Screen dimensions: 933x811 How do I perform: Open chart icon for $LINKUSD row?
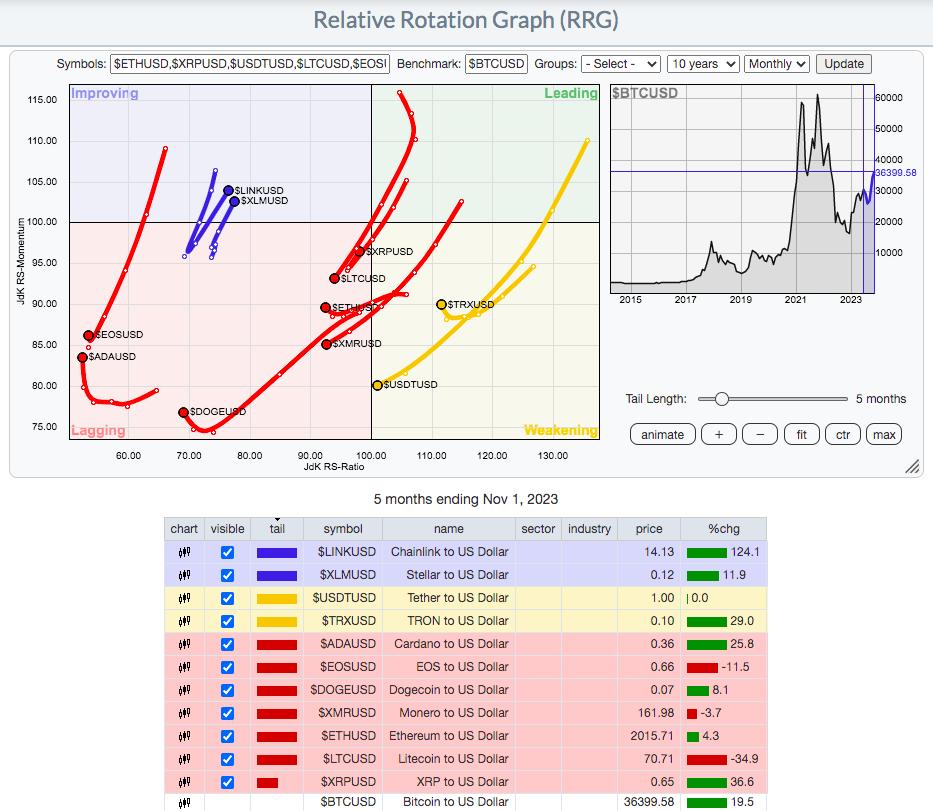(x=184, y=552)
